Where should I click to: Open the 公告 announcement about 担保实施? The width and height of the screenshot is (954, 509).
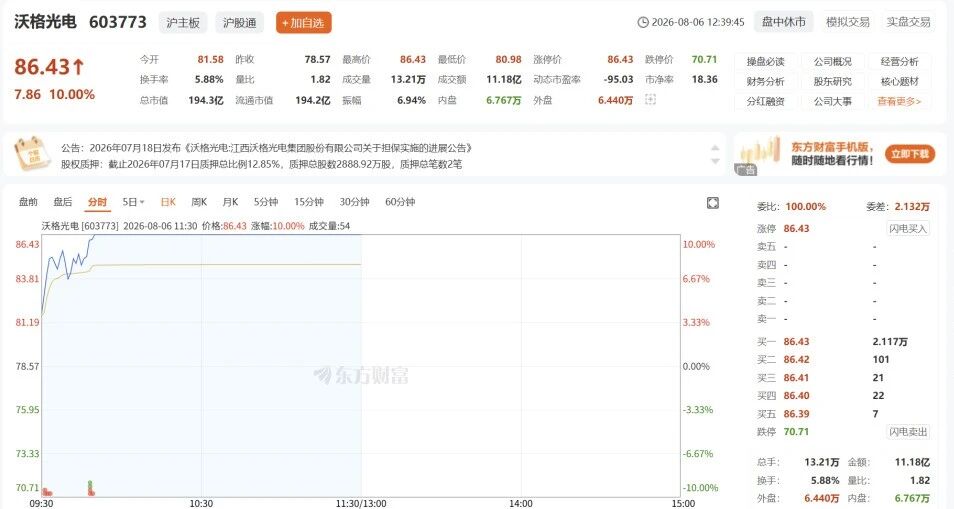point(266,148)
